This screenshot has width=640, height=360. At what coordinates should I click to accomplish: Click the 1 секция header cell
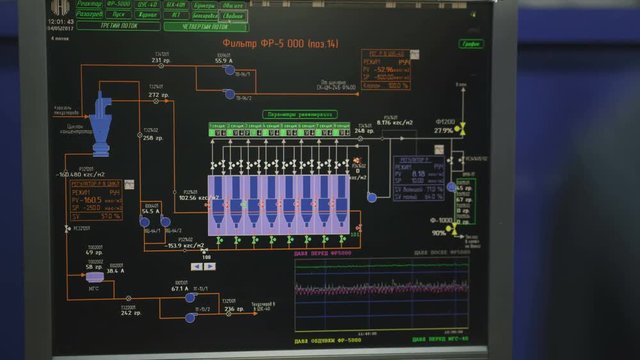pyautogui.click(x=218, y=126)
